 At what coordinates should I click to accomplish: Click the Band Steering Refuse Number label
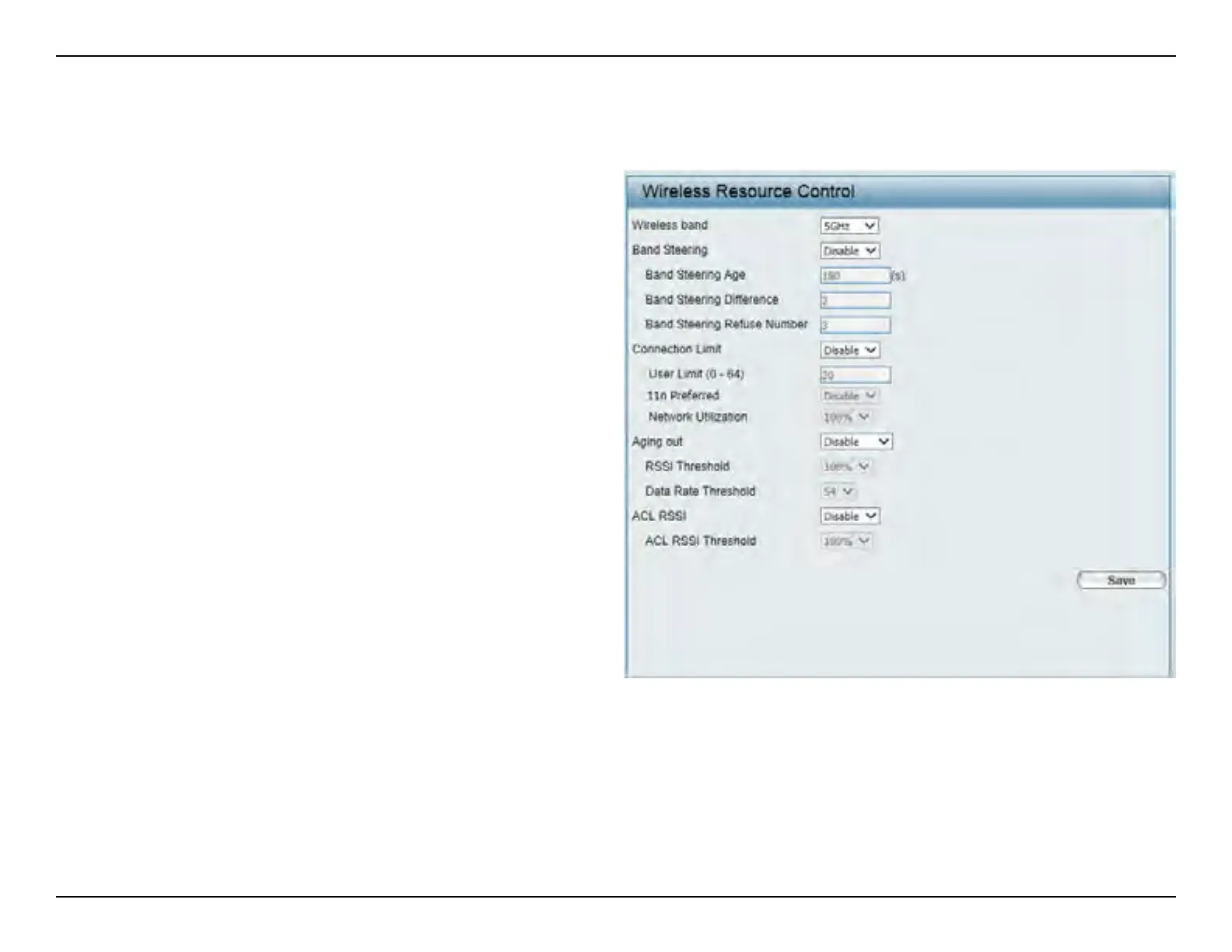click(726, 324)
